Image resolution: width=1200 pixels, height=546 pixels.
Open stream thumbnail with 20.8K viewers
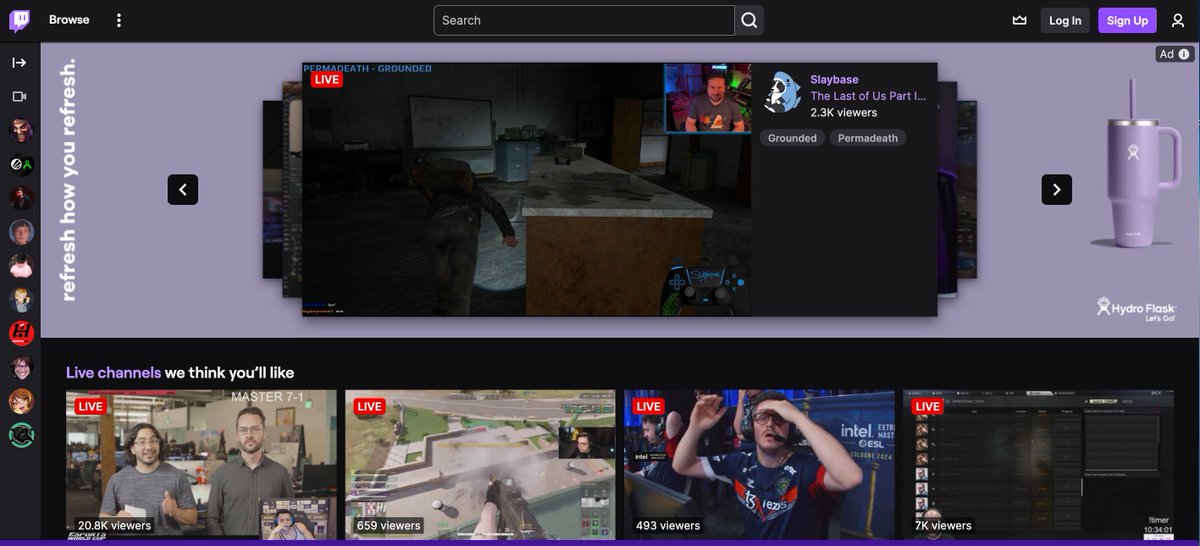[201, 465]
